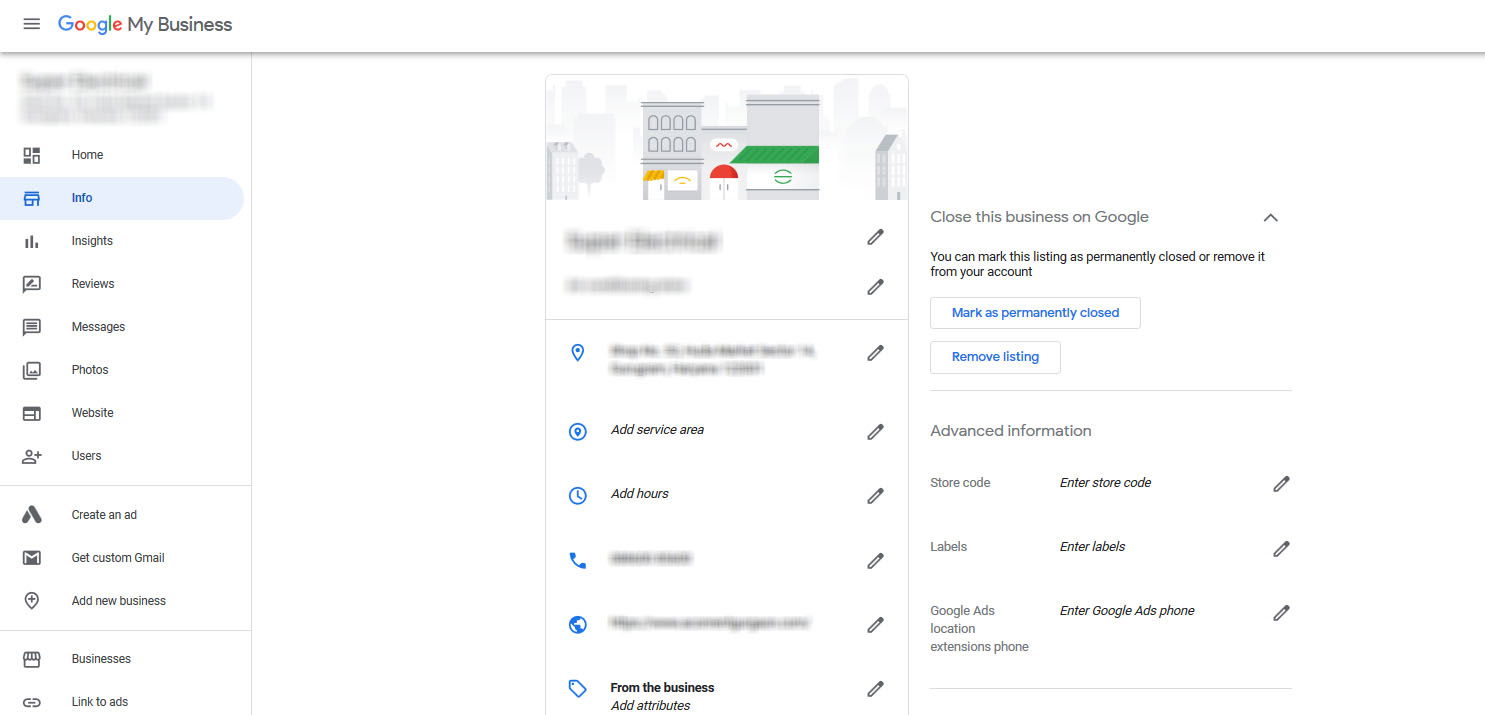1485x715 pixels.
Task: Collapse the Close this business on Google section
Action: click(1270, 217)
